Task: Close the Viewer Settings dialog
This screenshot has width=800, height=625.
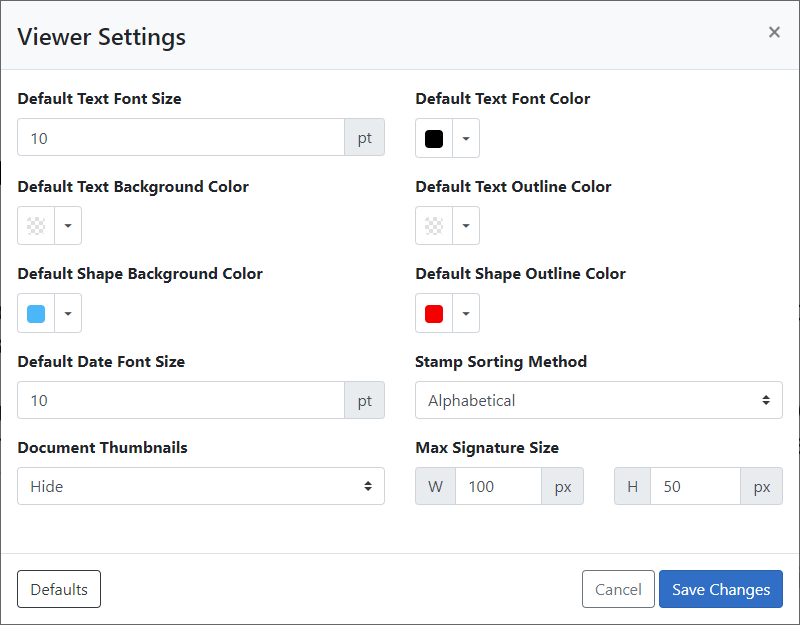Action: (x=774, y=31)
